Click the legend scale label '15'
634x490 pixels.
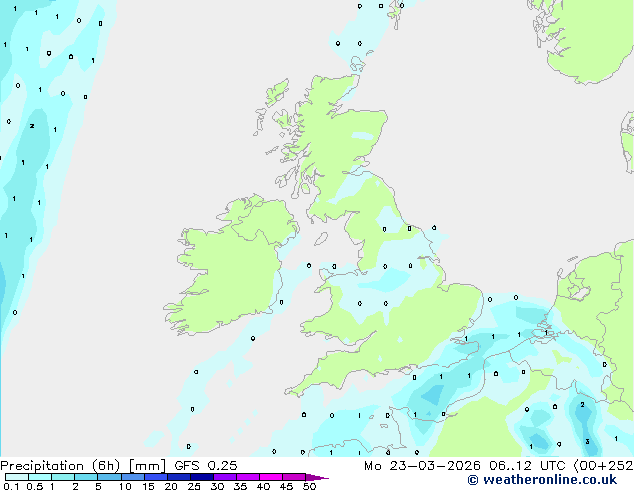pyautogui.click(x=148, y=486)
